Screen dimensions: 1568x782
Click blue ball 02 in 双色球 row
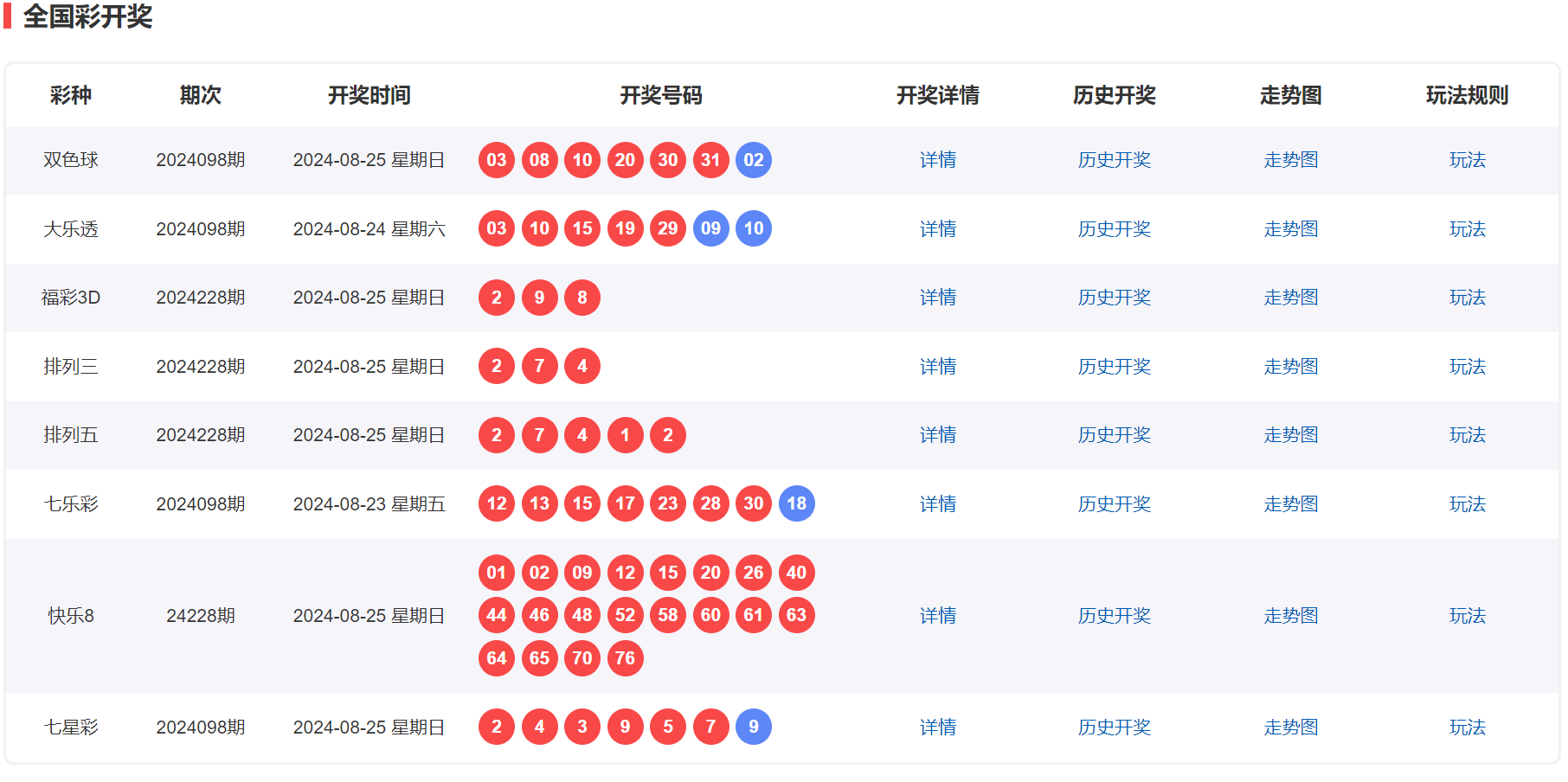[x=754, y=160]
